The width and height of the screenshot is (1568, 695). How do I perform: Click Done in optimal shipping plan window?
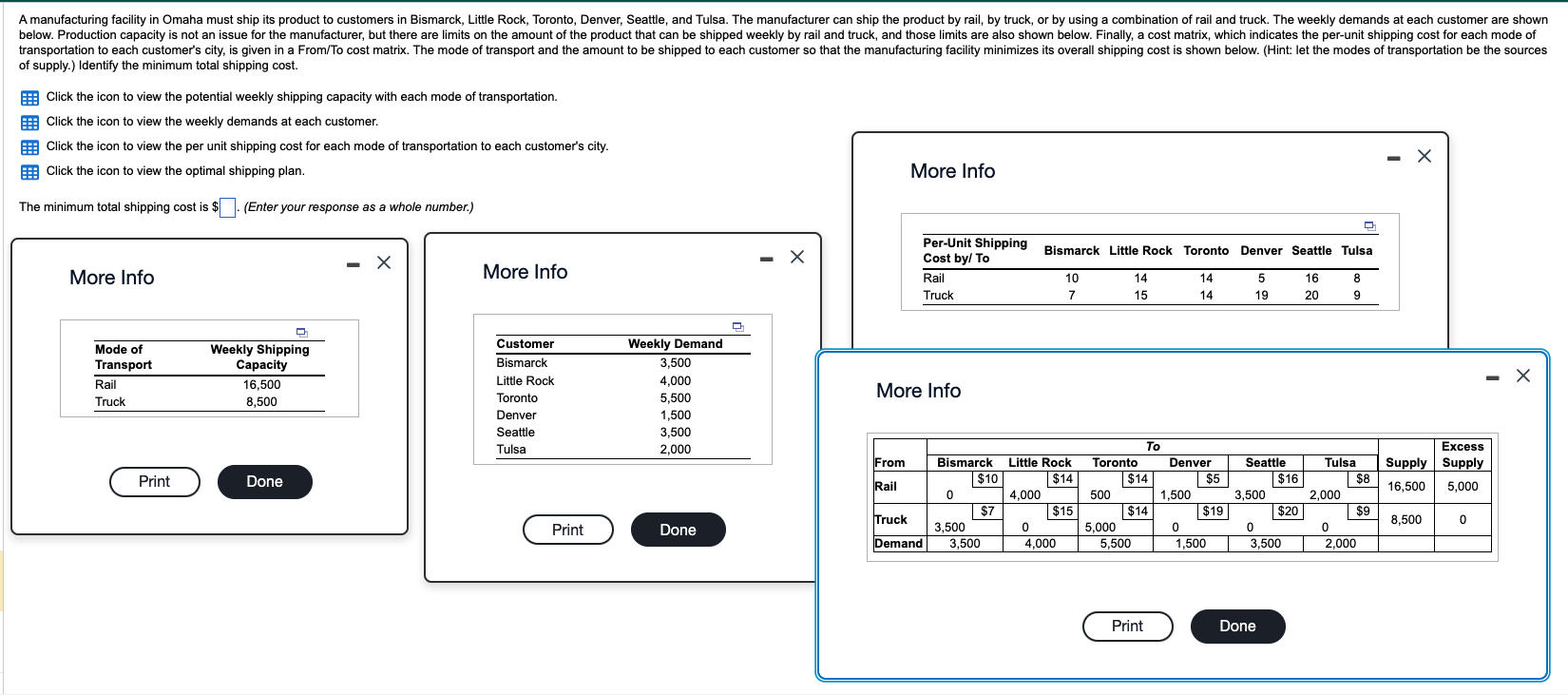[1238, 627]
